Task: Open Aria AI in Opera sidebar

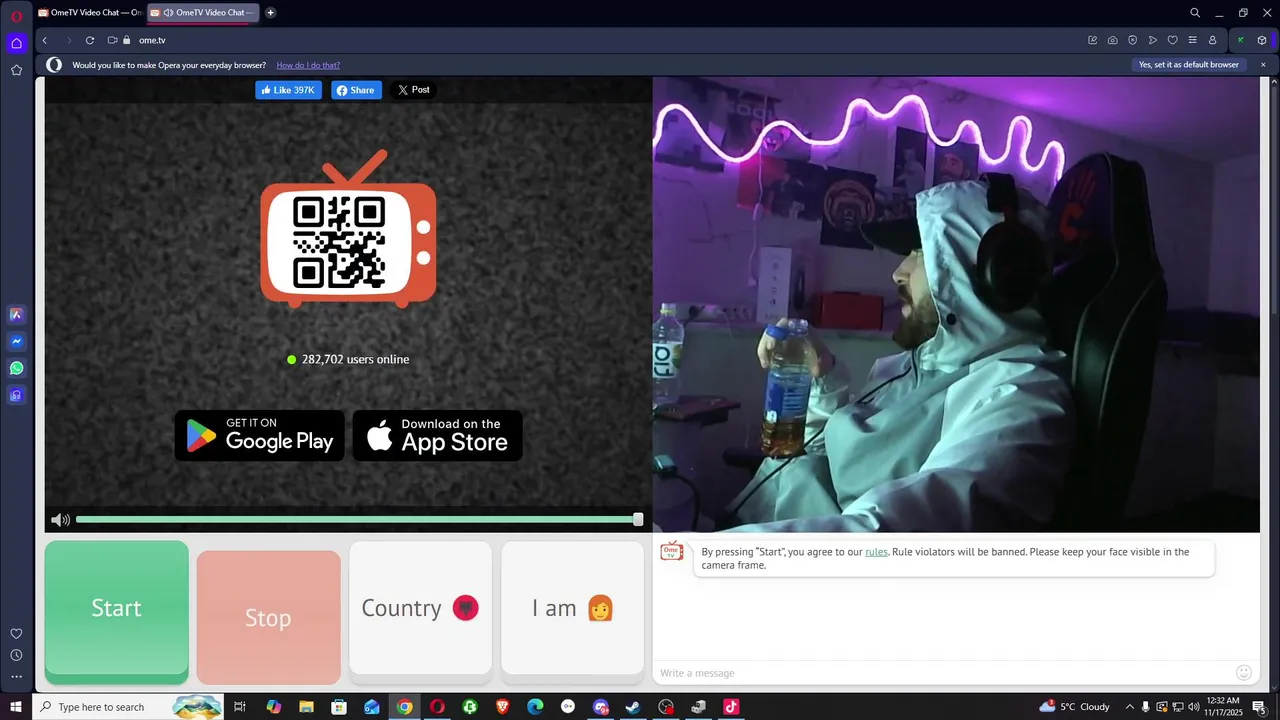Action: [16, 314]
